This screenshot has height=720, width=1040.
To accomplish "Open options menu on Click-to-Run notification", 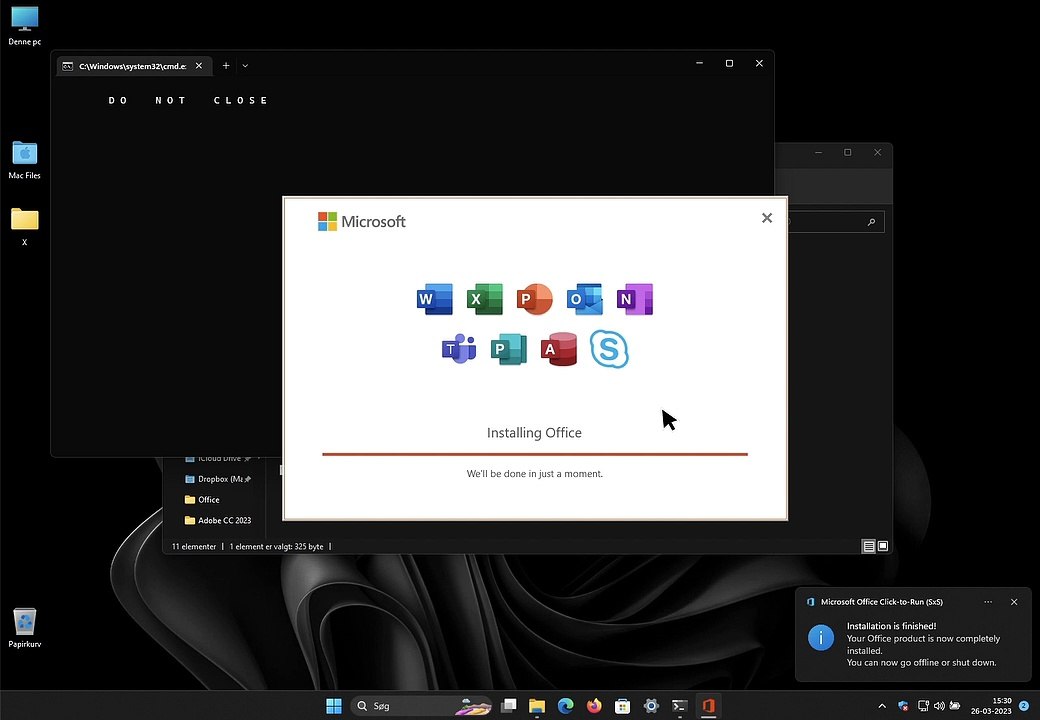I will tap(988, 602).
